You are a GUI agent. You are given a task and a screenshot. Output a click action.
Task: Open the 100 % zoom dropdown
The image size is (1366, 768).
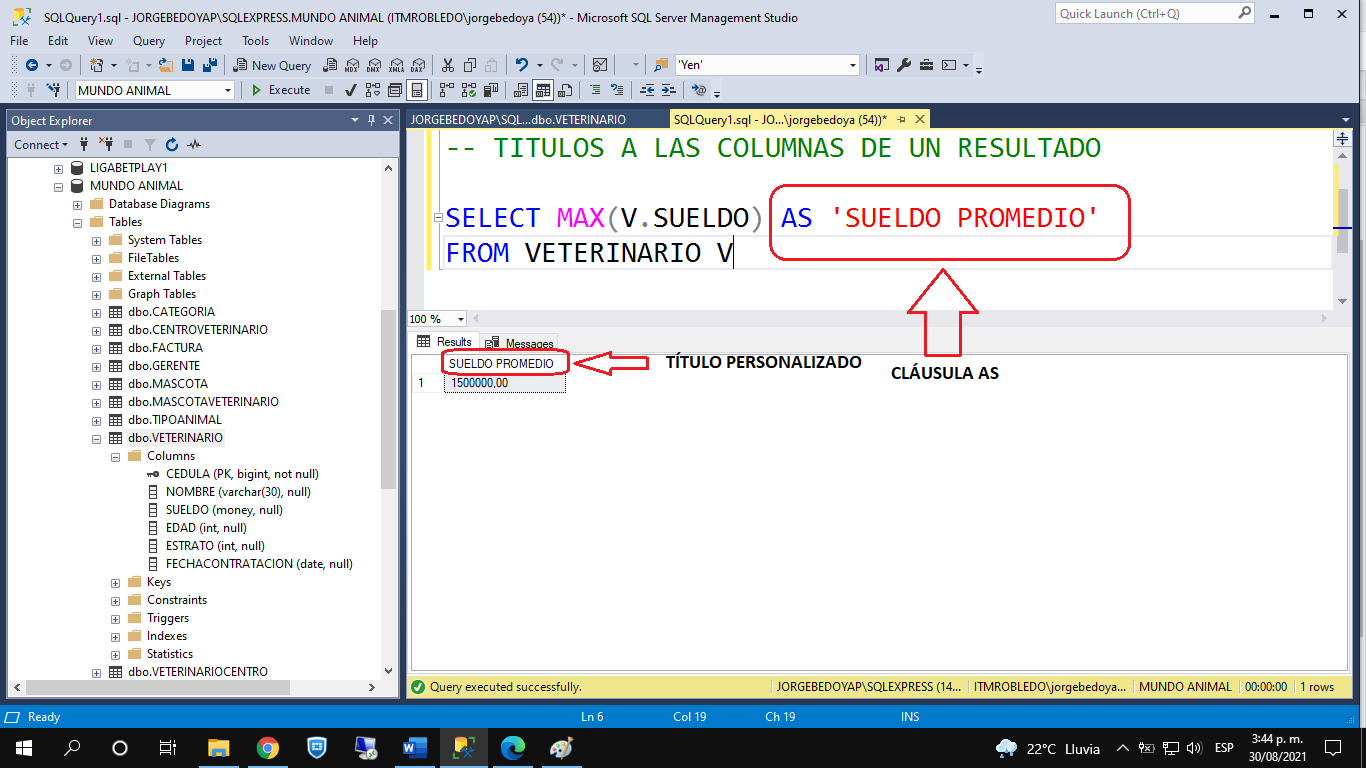click(461, 319)
